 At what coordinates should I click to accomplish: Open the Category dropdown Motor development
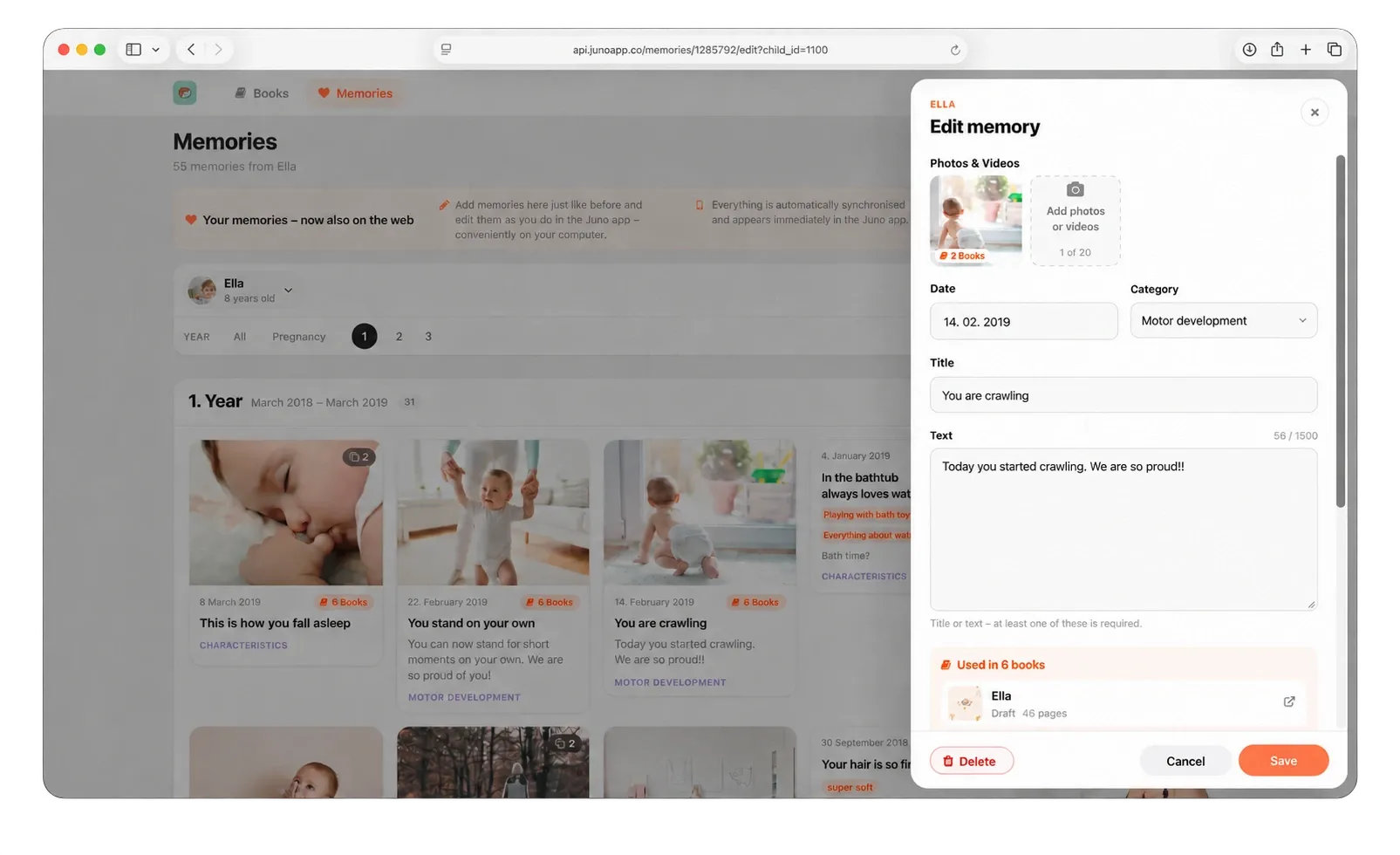[x=1223, y=321]
